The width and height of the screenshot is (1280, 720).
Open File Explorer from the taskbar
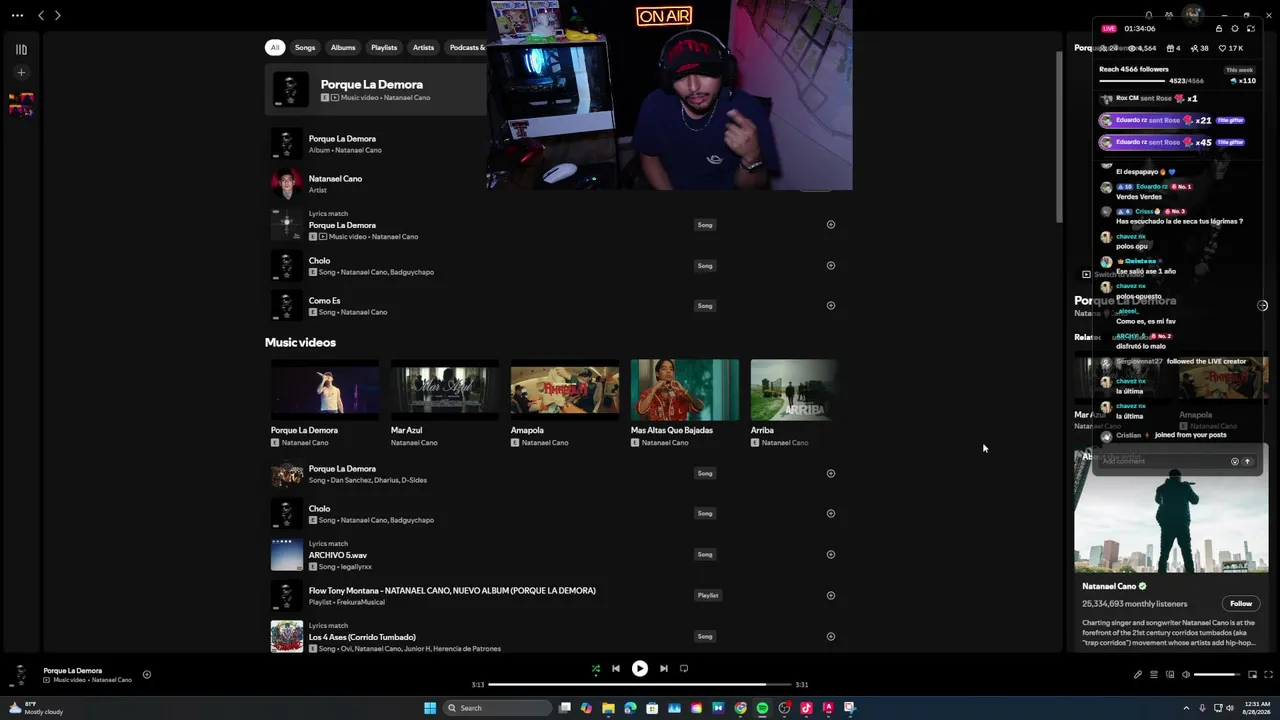coord(608,708)
